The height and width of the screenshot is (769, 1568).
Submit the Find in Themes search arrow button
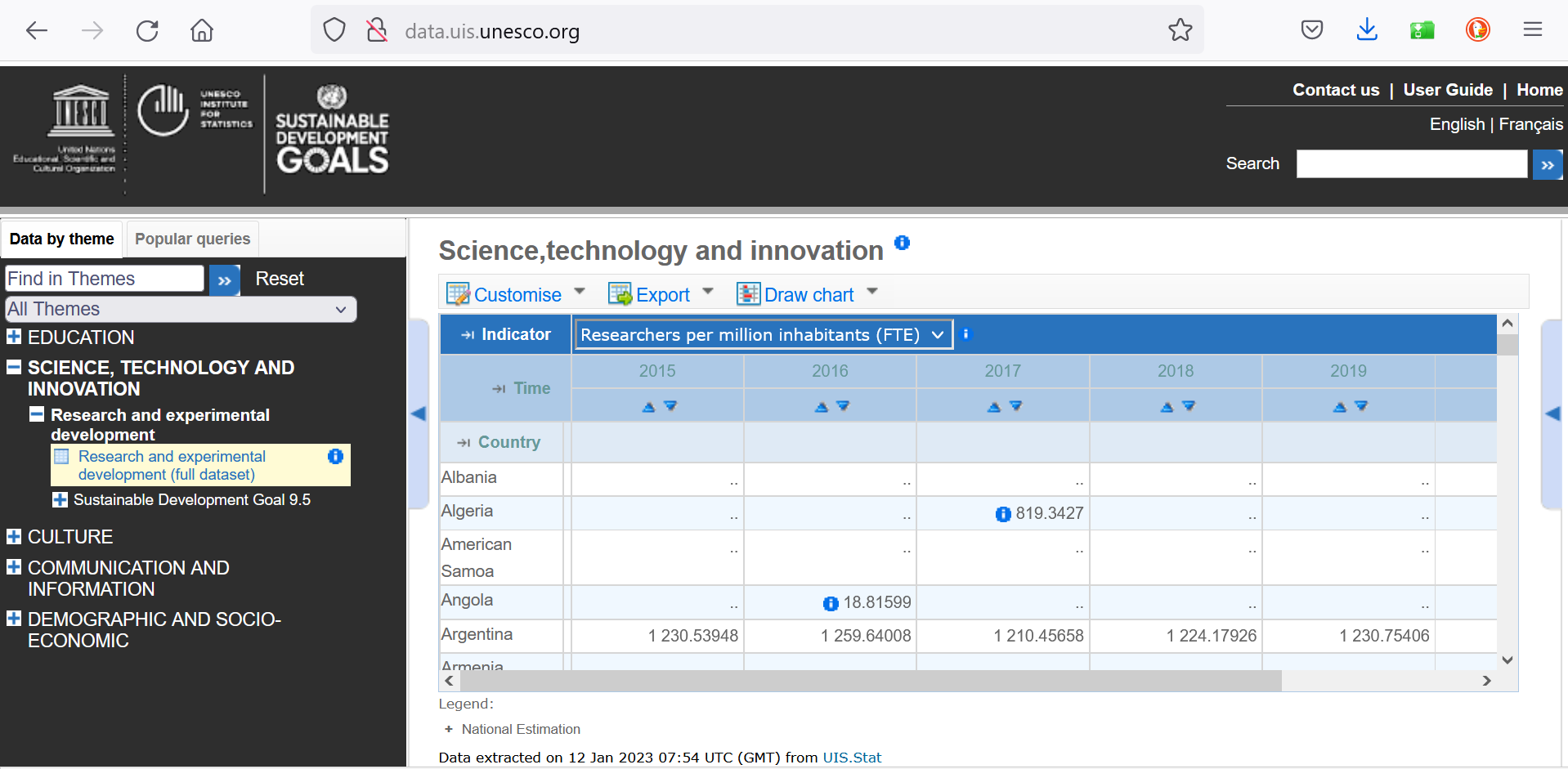(224, 279)
